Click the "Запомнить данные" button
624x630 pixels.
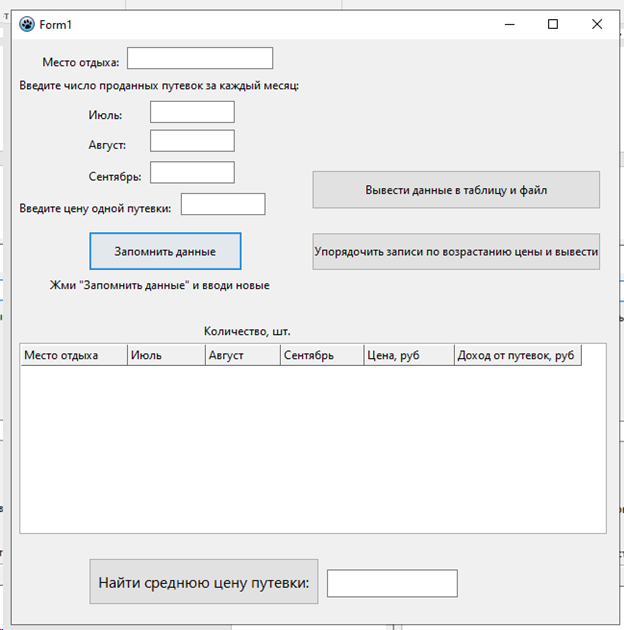pos(166,251)
